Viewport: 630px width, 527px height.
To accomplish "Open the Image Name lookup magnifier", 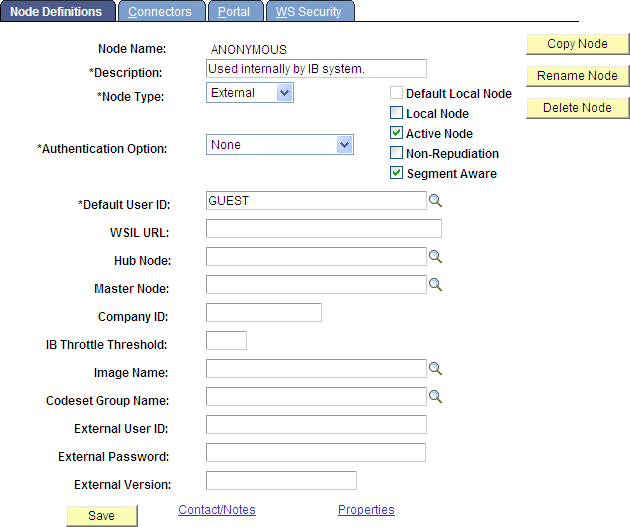I will 435,369.
